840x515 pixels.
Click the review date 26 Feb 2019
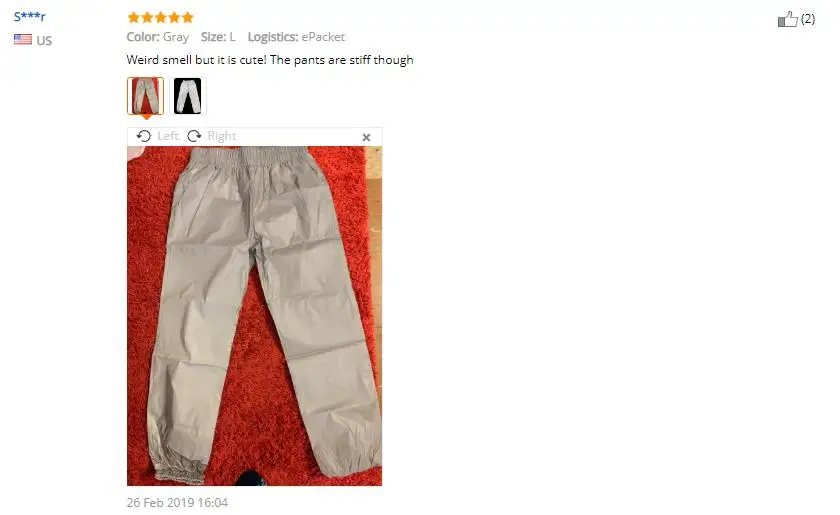point(177,503)
